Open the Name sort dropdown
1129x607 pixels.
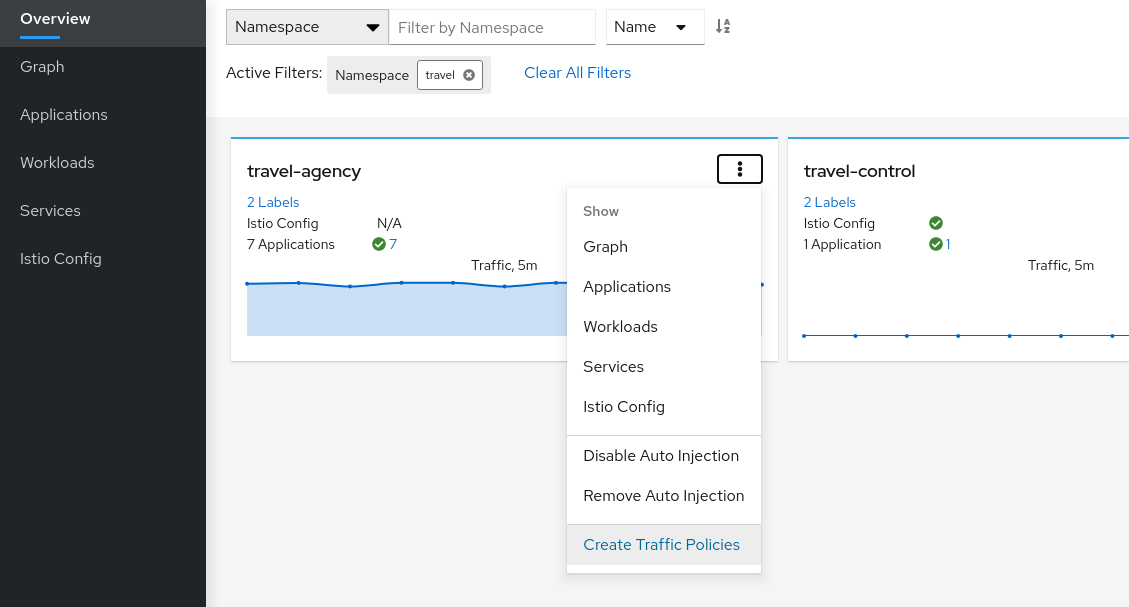pos(655,27)
